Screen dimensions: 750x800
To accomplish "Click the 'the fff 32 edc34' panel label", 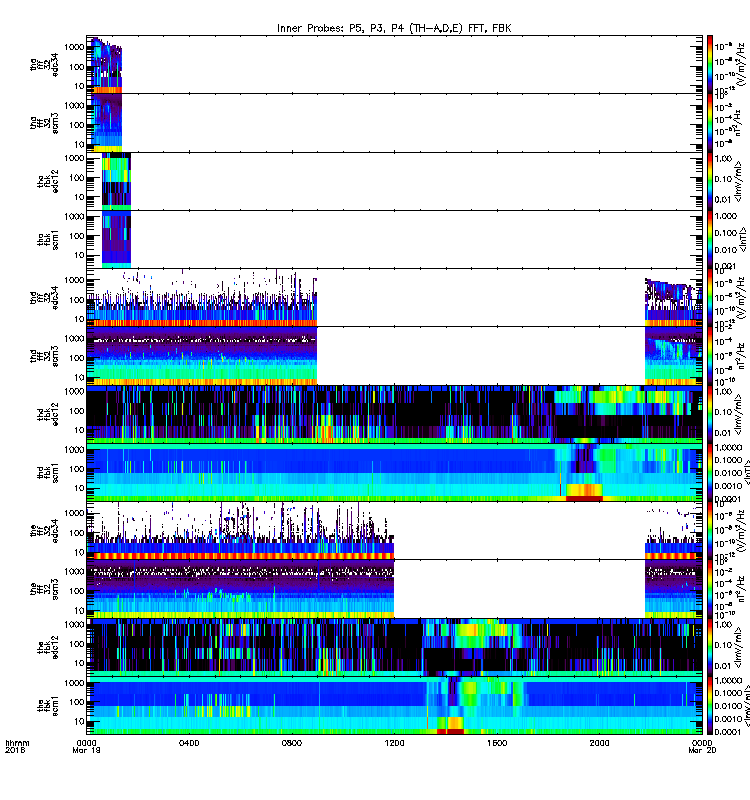I will (44, 531).
